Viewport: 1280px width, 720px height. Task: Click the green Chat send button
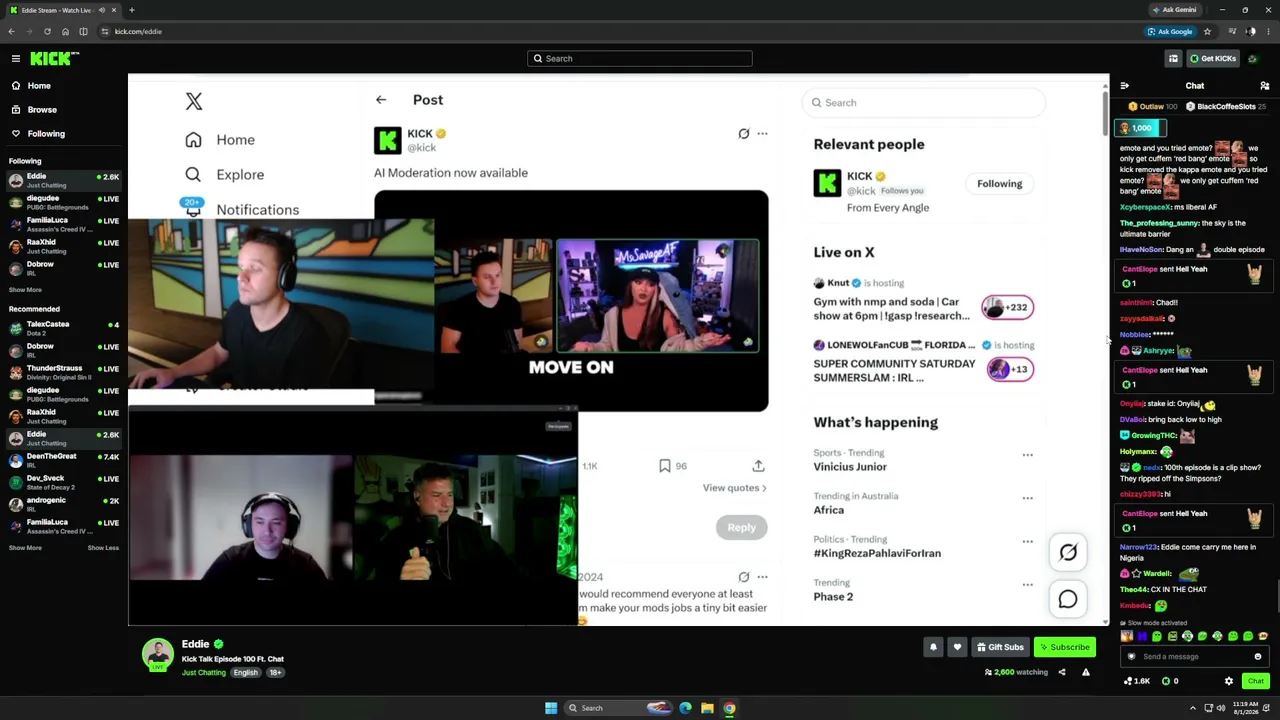click(1256, 681)
